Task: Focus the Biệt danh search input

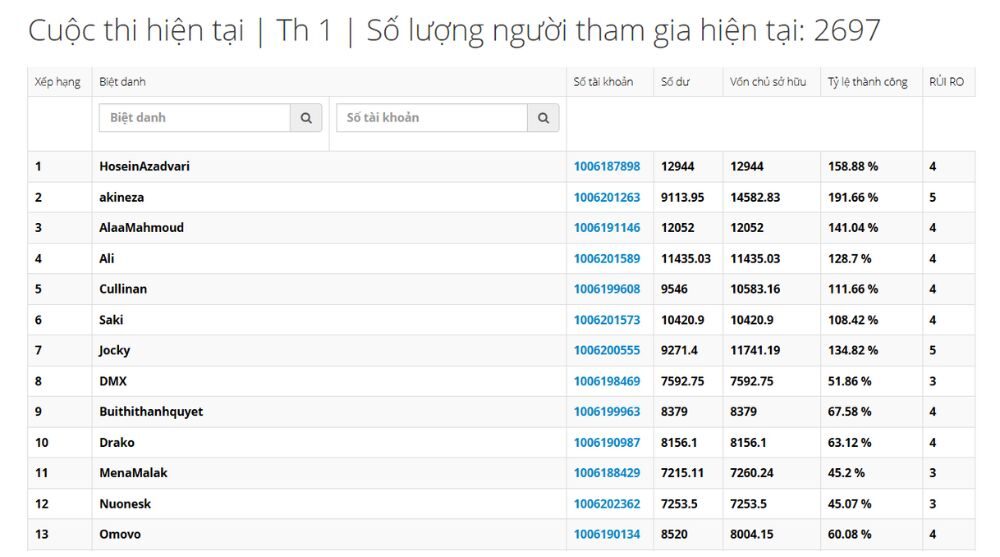Action: tap(195, 118)
